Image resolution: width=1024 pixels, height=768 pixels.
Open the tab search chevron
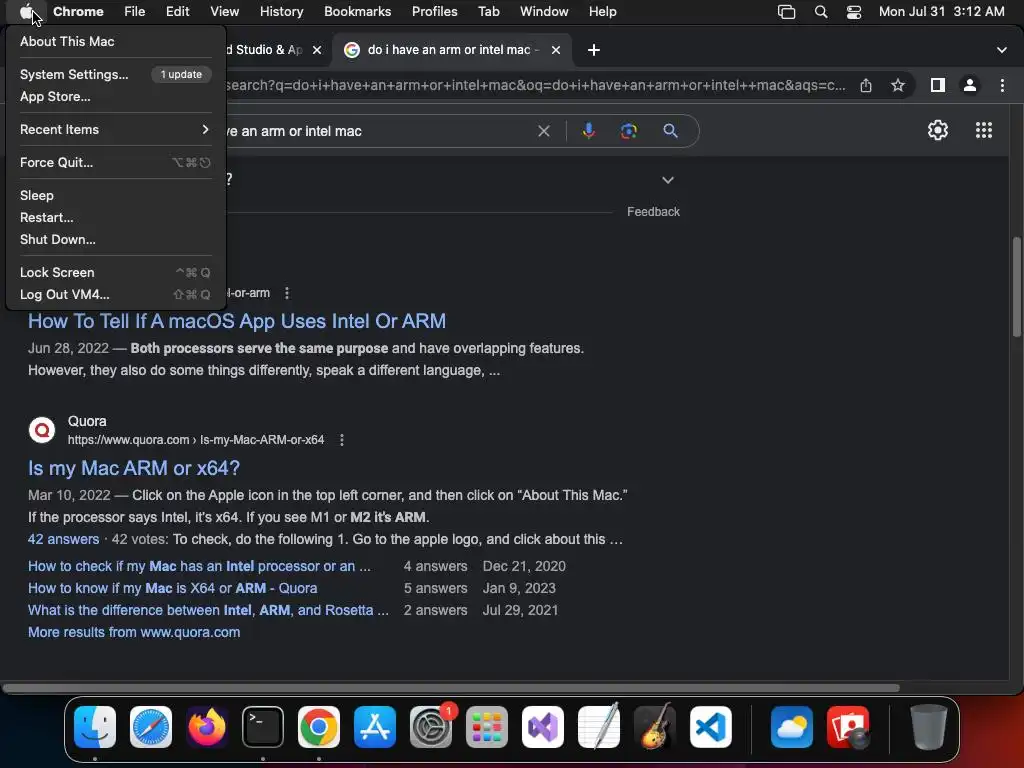[1002, 50]
